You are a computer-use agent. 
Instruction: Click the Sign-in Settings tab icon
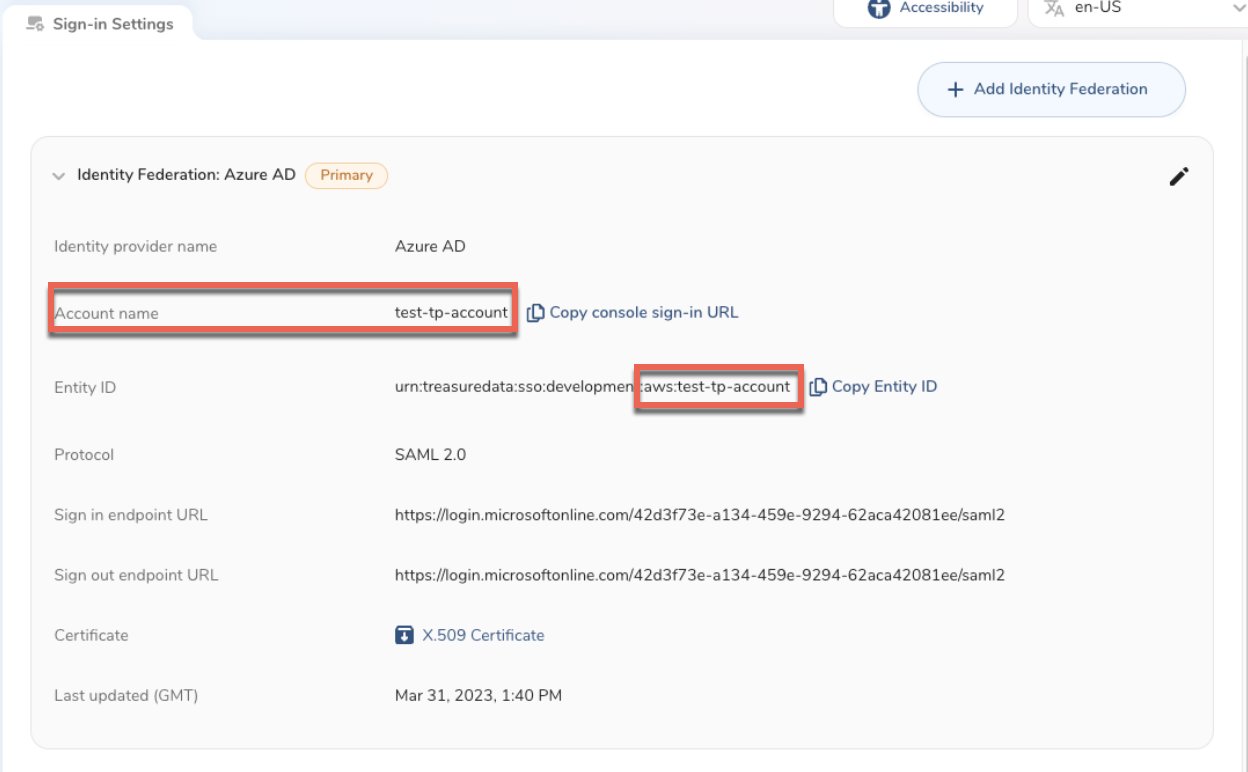35,24
